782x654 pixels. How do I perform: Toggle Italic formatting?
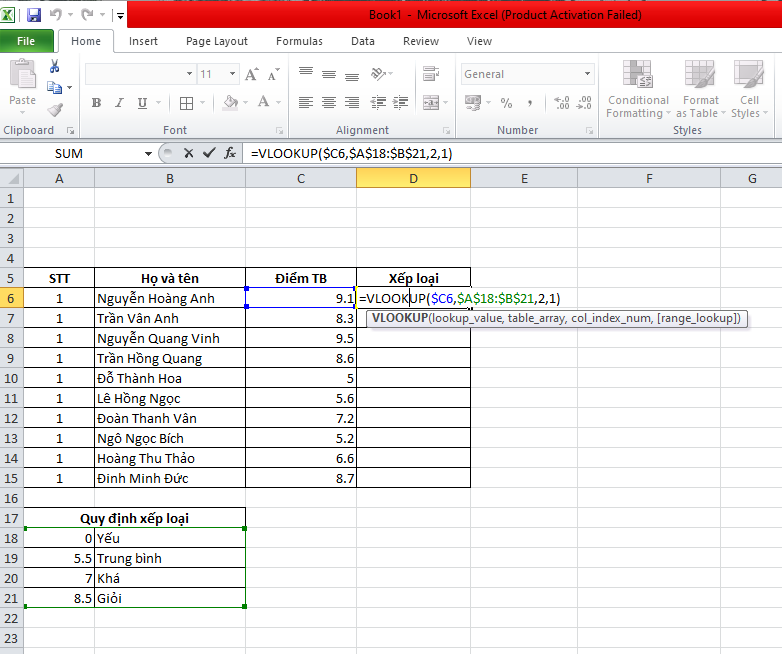click(119, 103)
